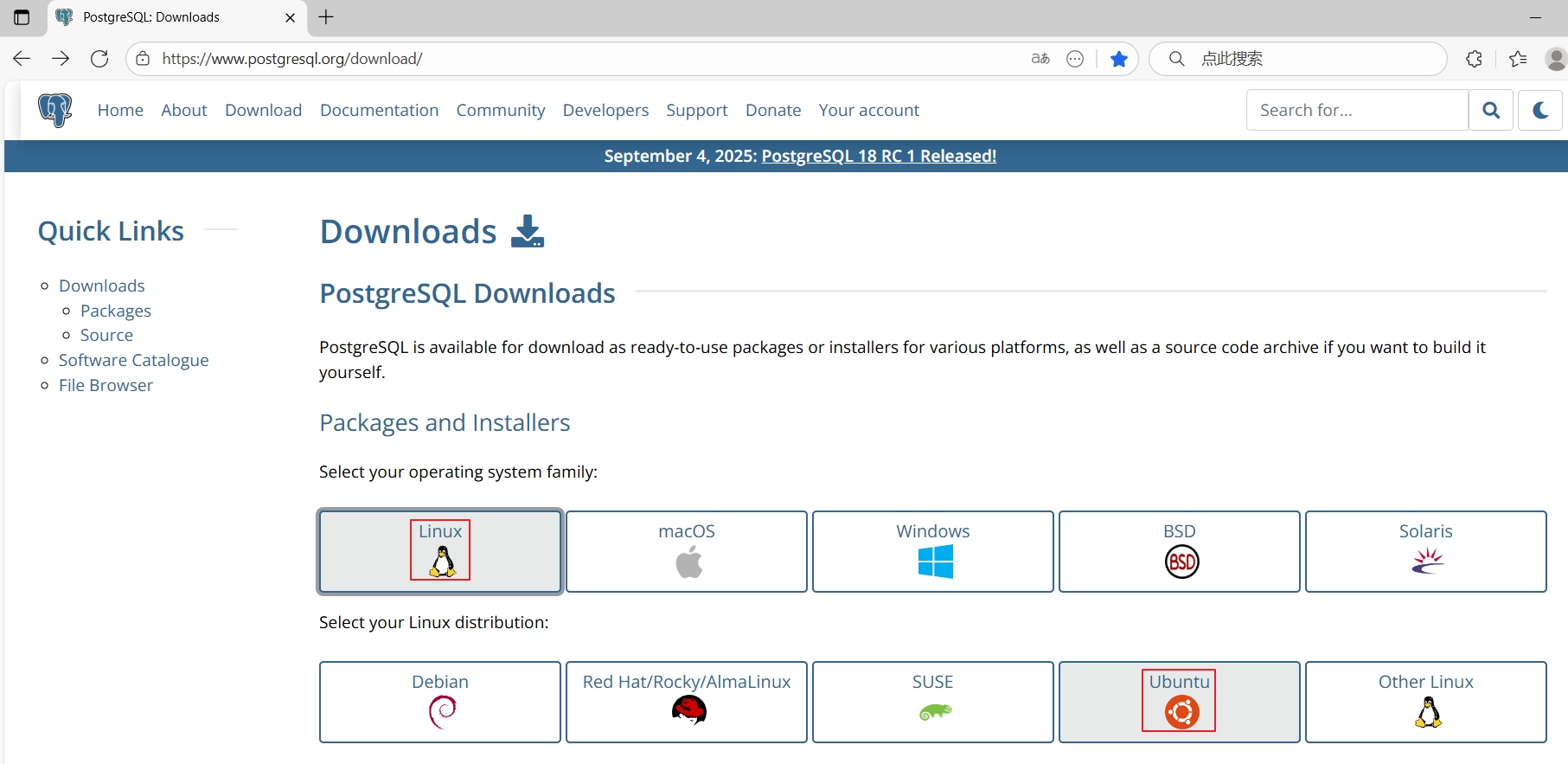Open the tab actions menu icon
This screenshot has width=1568, height=764.
[x=22, y=17]
